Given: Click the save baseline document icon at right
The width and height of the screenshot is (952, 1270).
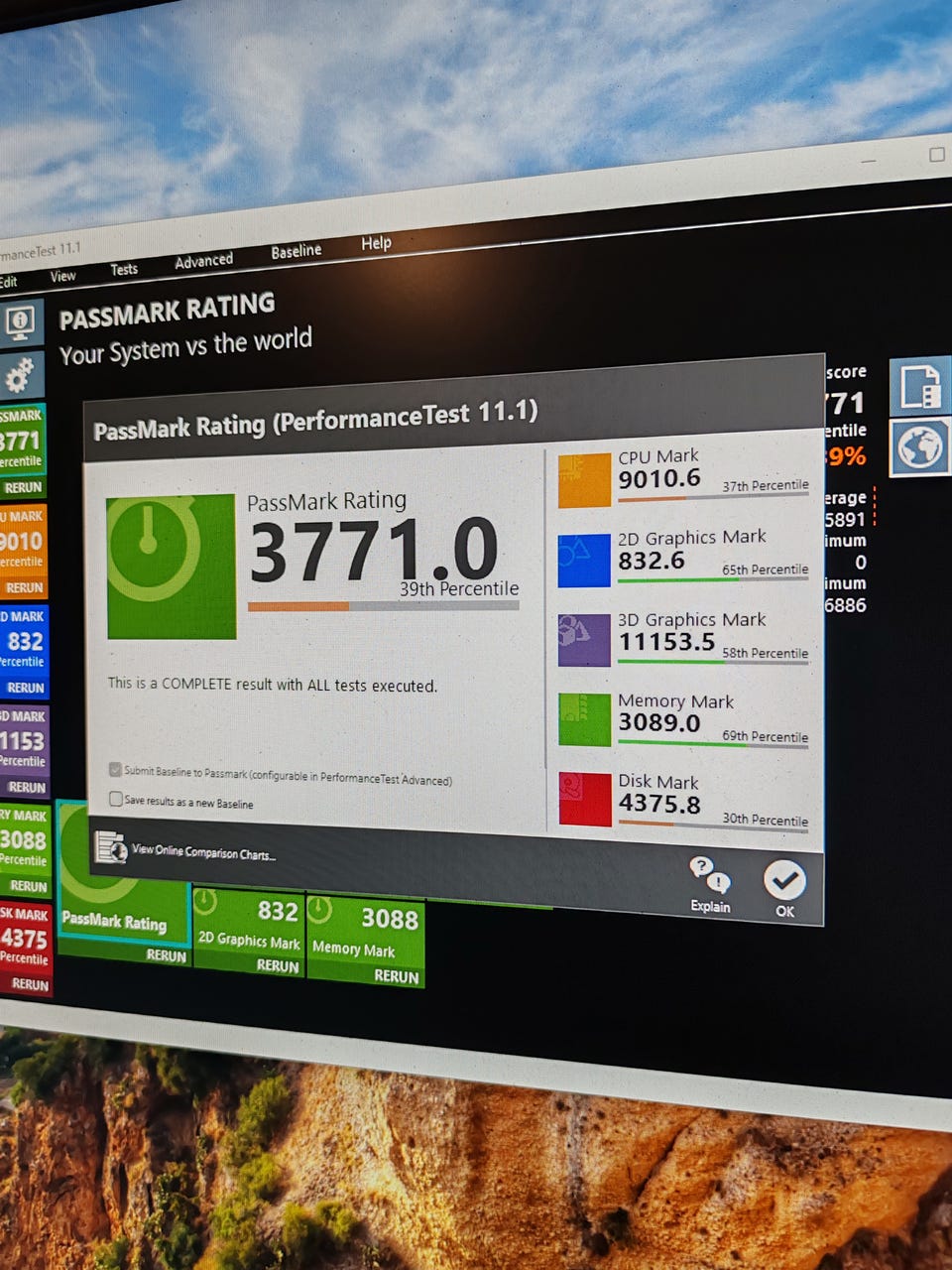Looking at the screenshot, I should (x=920, y=386).
